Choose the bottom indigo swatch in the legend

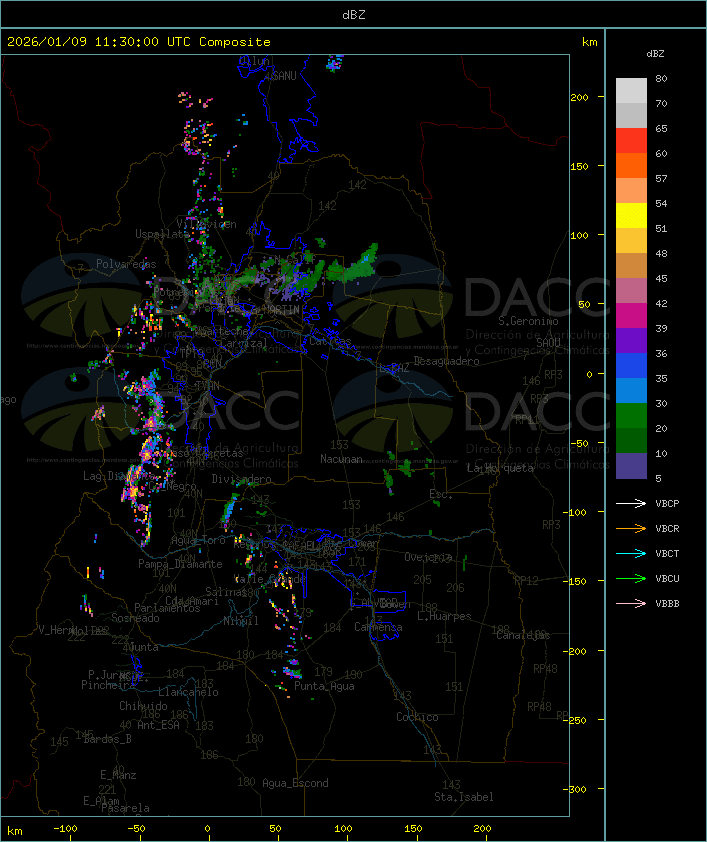click(x=631, y=465)
